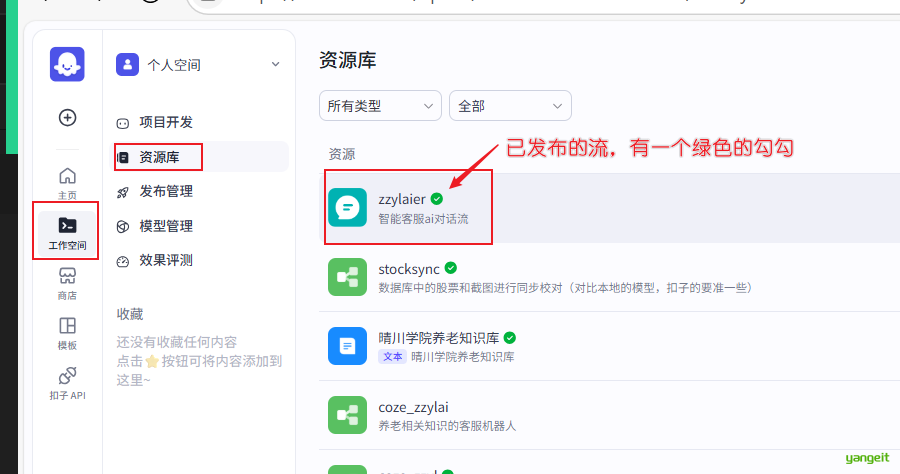Click the 收藏 section heading
Image resolution: width=900 pixels, height=474 pixels.
130,314
